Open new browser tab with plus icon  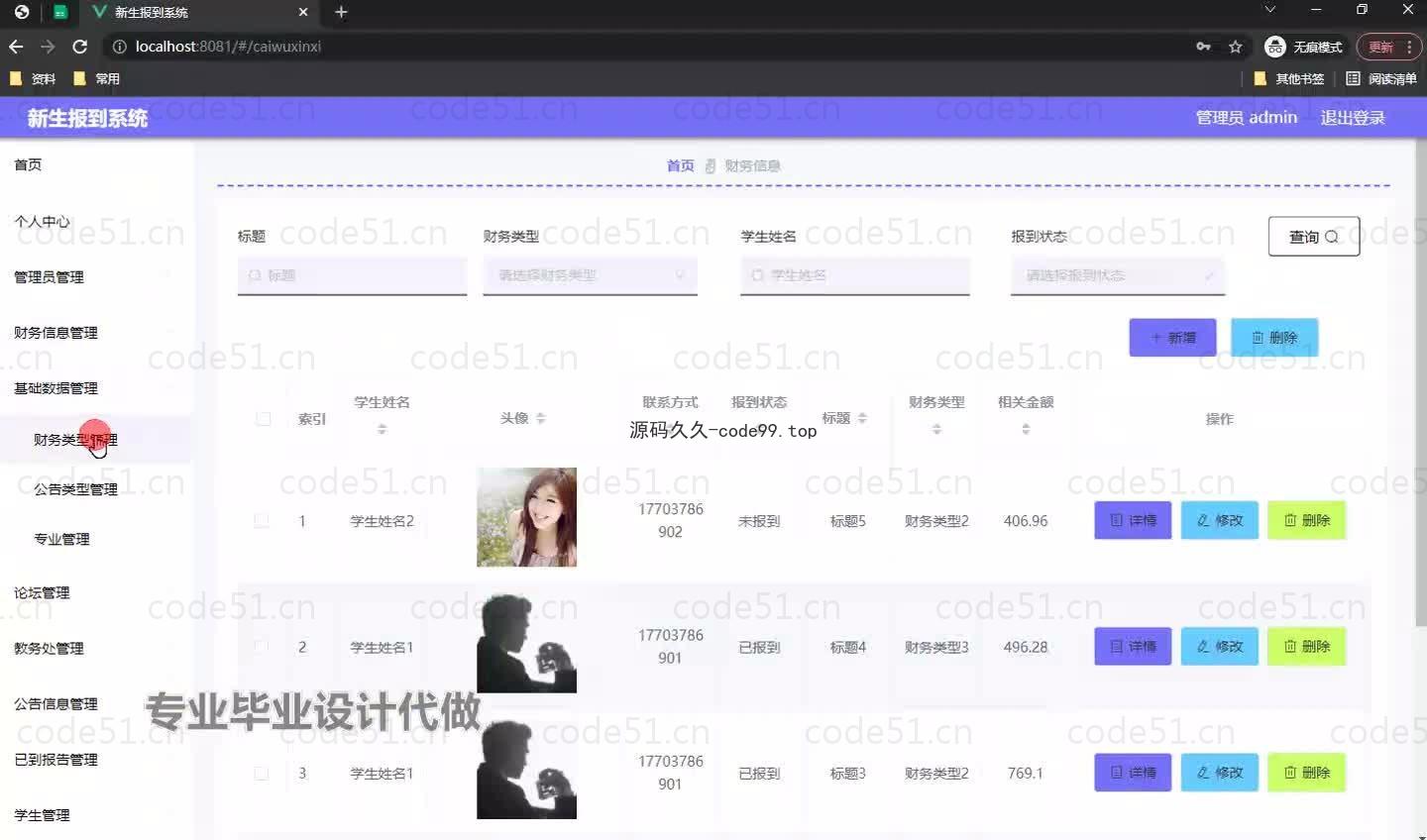341,12
